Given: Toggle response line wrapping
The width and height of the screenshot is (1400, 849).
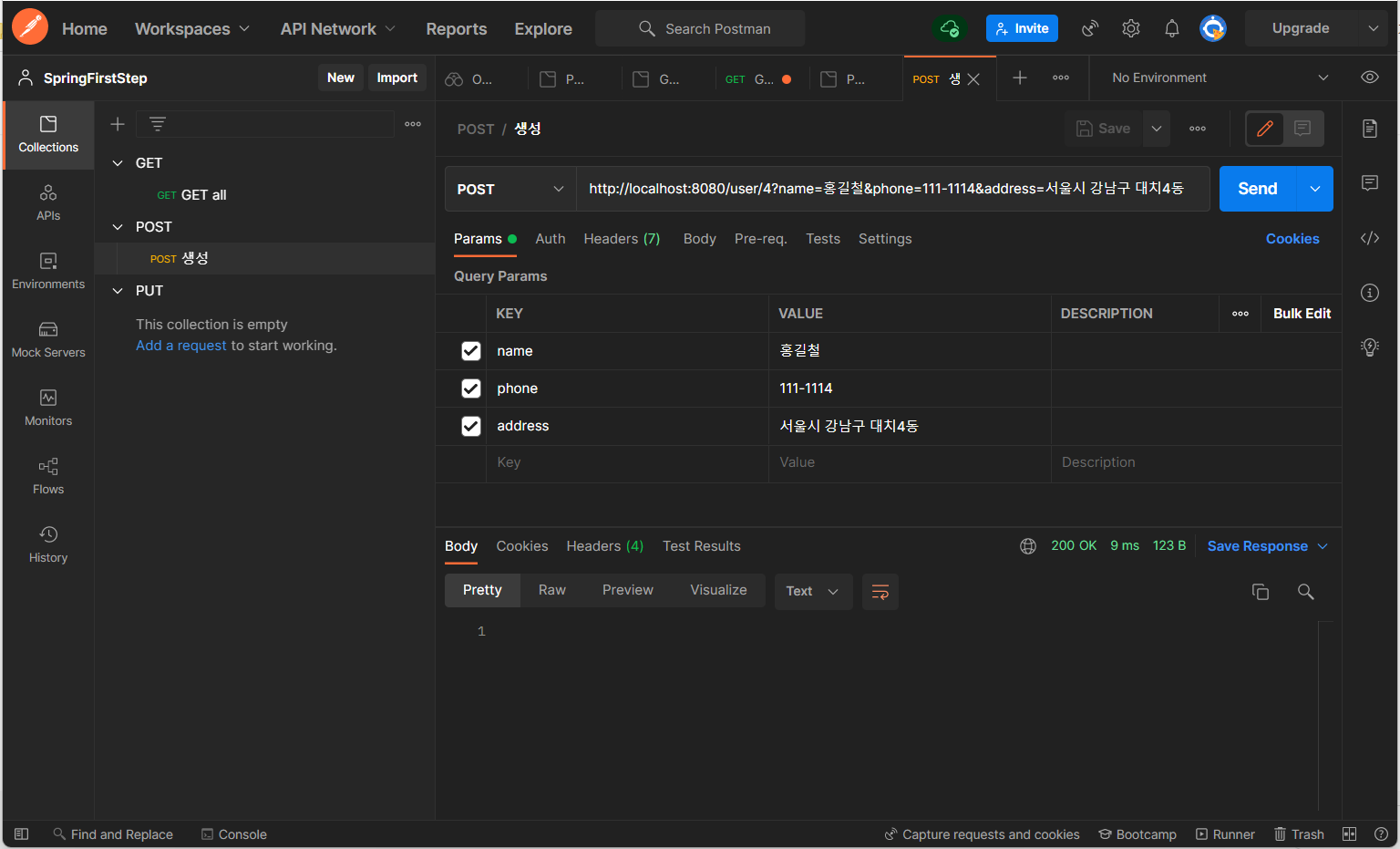Looking at the screenshot, I should click(x=880, y=592).
